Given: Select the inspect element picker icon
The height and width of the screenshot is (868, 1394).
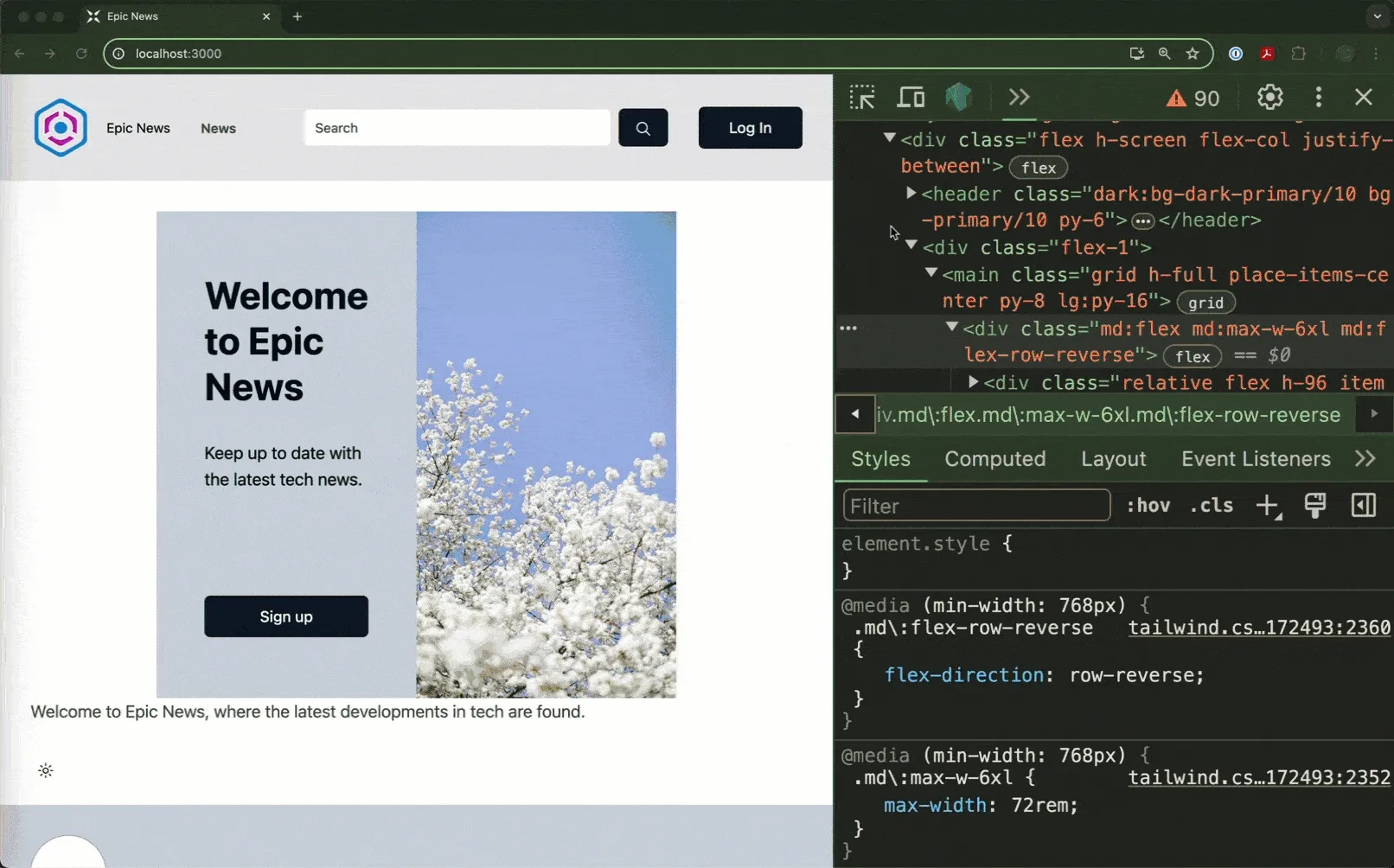Looking at the screenshot, I should tap(862, 97).
